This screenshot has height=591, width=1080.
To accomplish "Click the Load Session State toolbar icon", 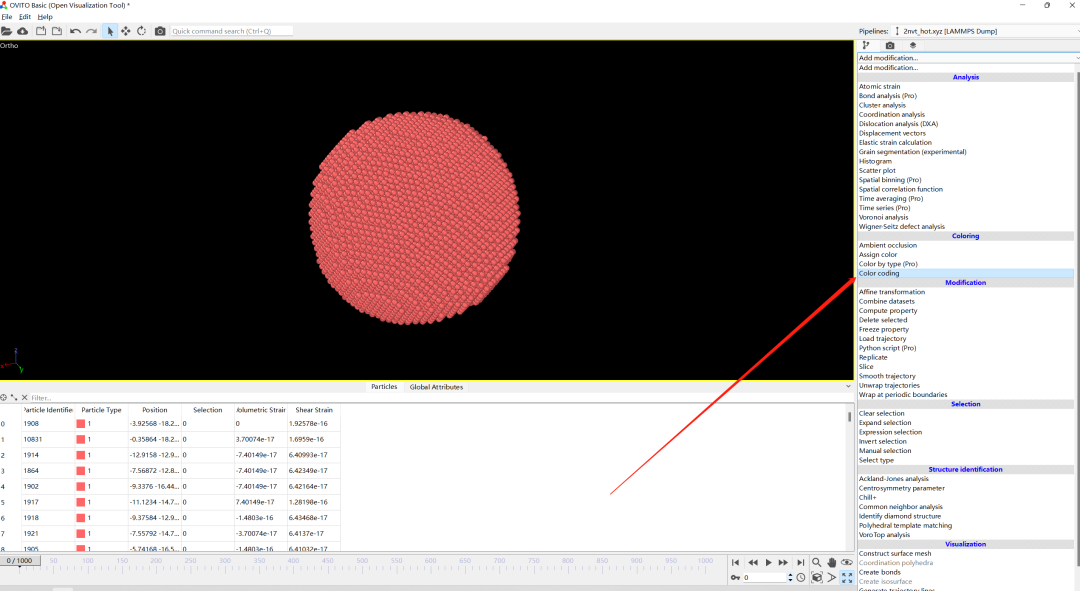I will tap(41, 31).
